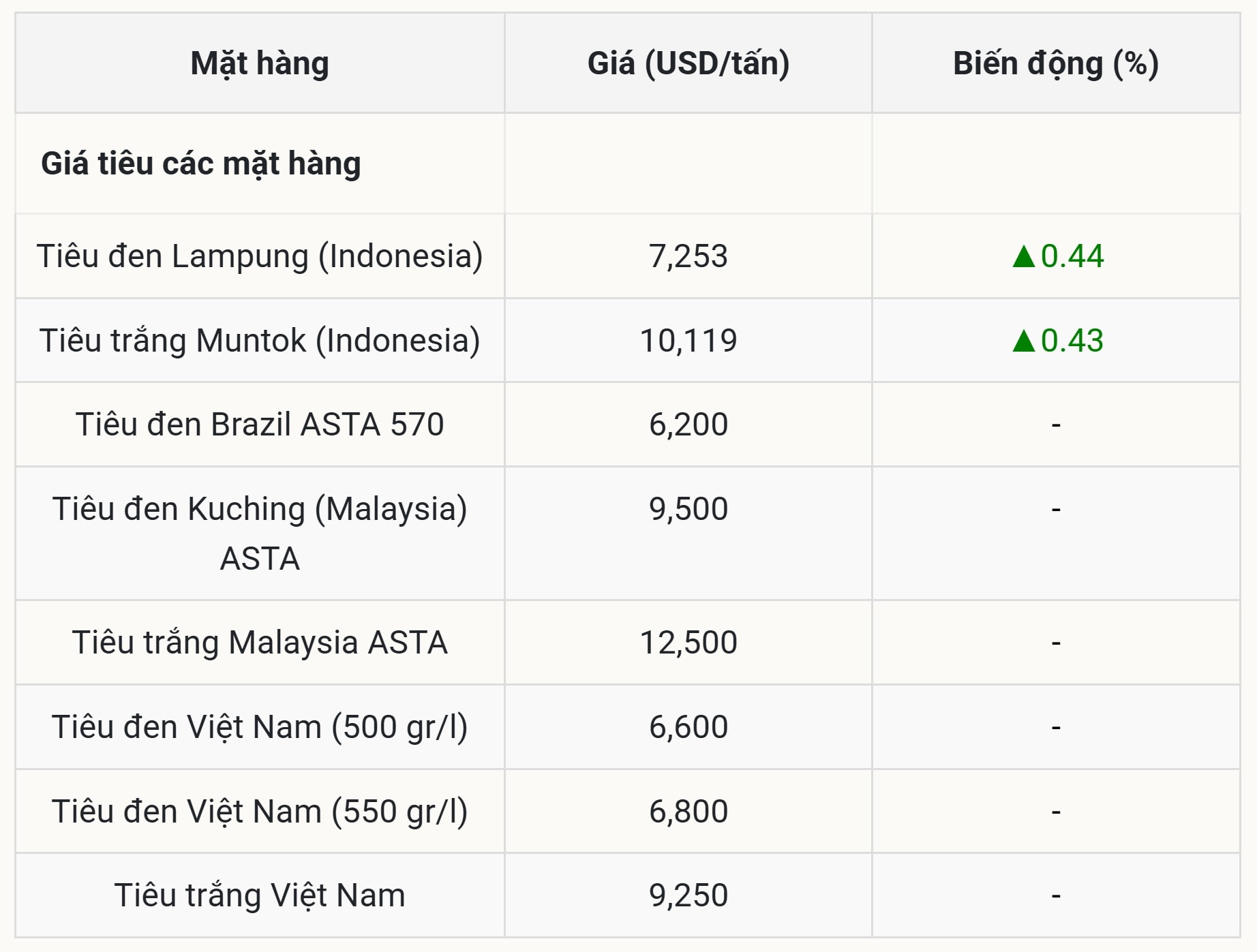The width and height of the screenshot is (1257, 952).
Task: Click the price value 7,253
Action: click(x=688, y=256)
